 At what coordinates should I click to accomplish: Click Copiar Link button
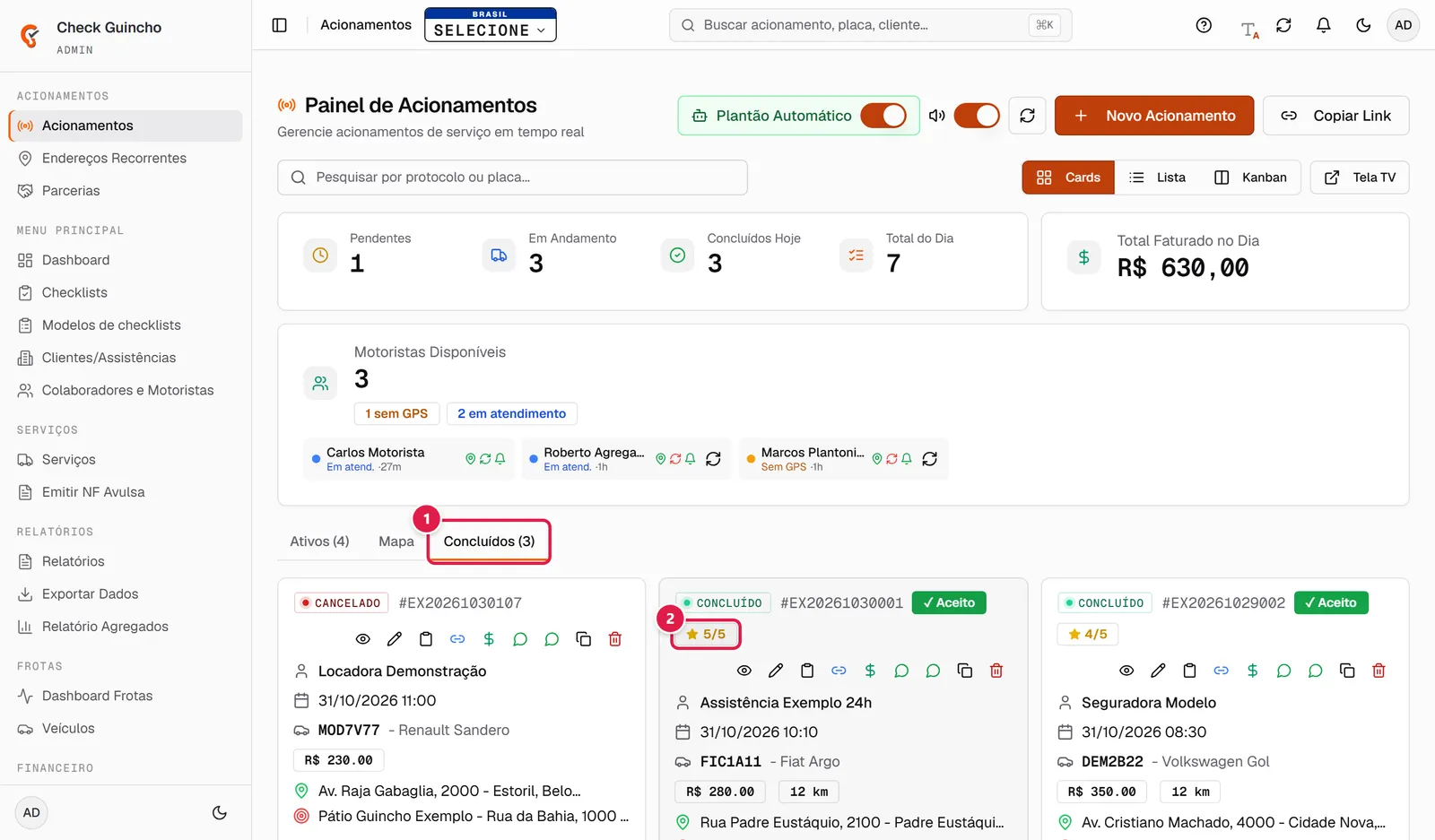(x=1336, y=116)
